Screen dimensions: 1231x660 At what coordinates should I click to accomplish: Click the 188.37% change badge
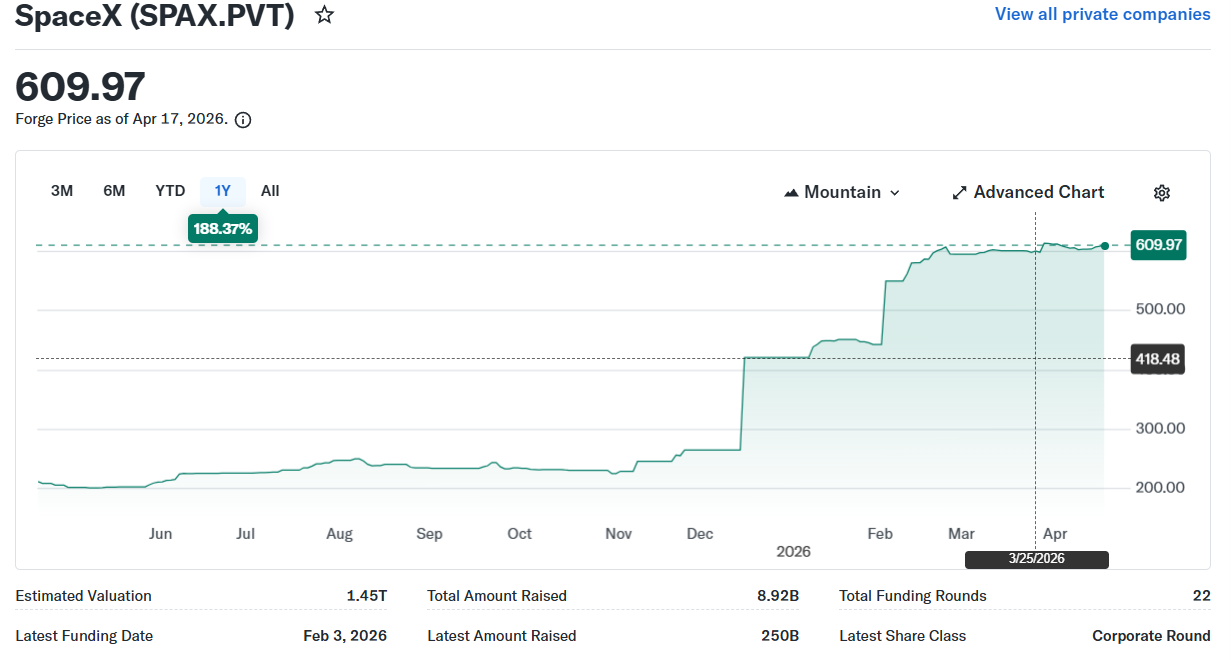coord(223,229)
